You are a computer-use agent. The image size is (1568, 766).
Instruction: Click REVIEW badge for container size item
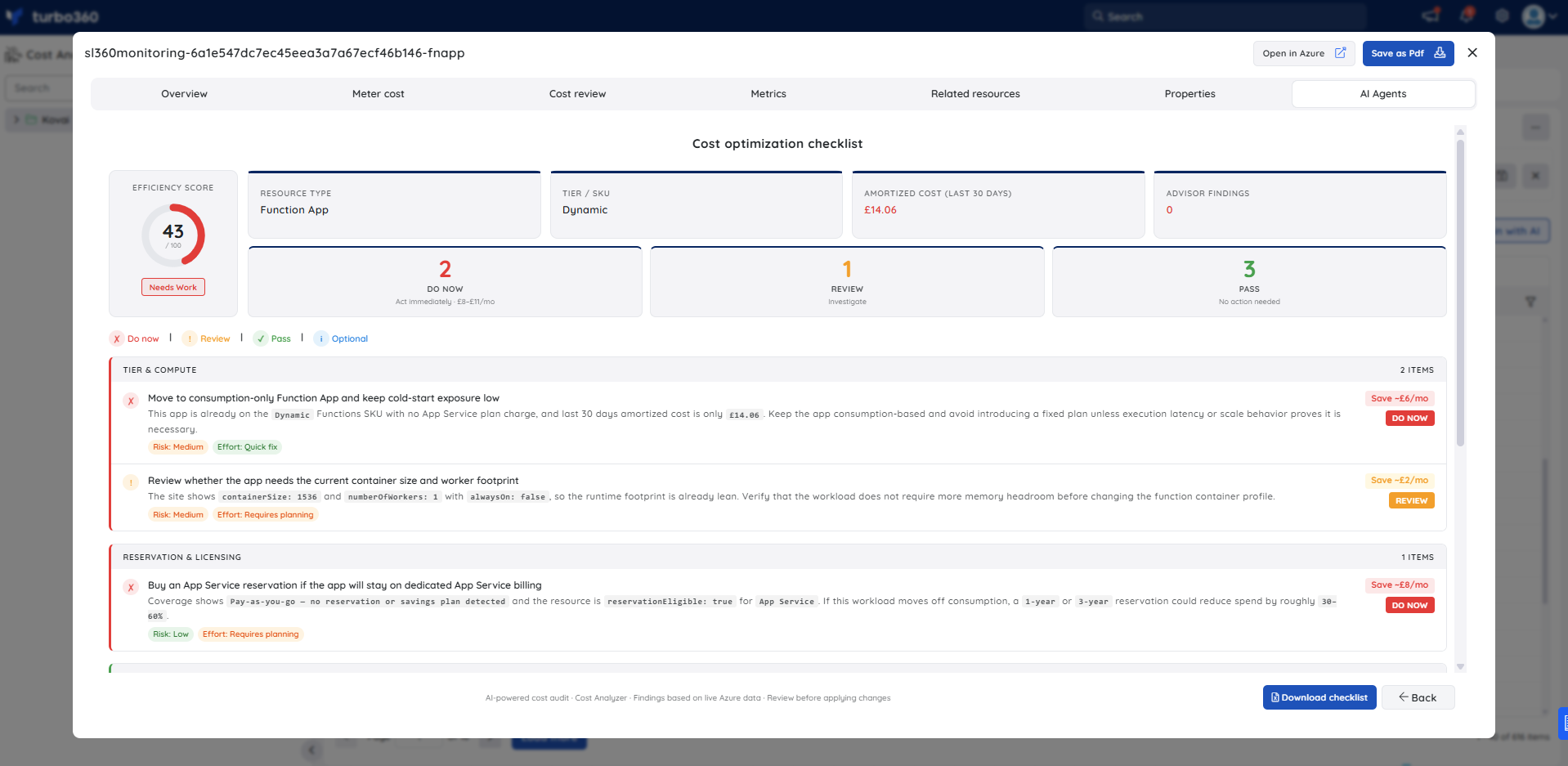(x=1411, y=500)
